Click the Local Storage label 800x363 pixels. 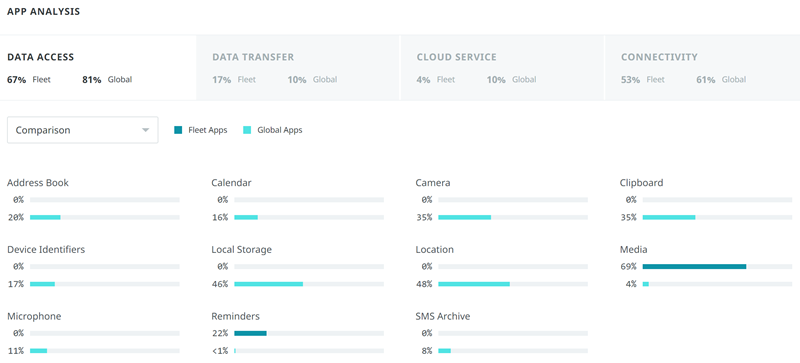coord(241,250)
